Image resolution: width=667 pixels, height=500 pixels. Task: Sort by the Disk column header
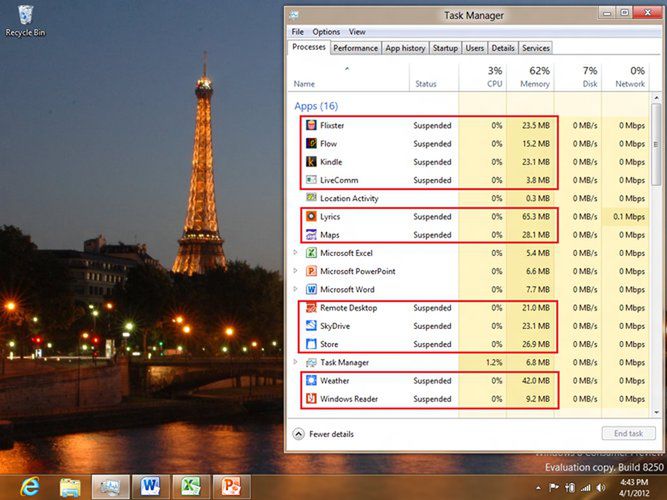(x=578, y=77)
